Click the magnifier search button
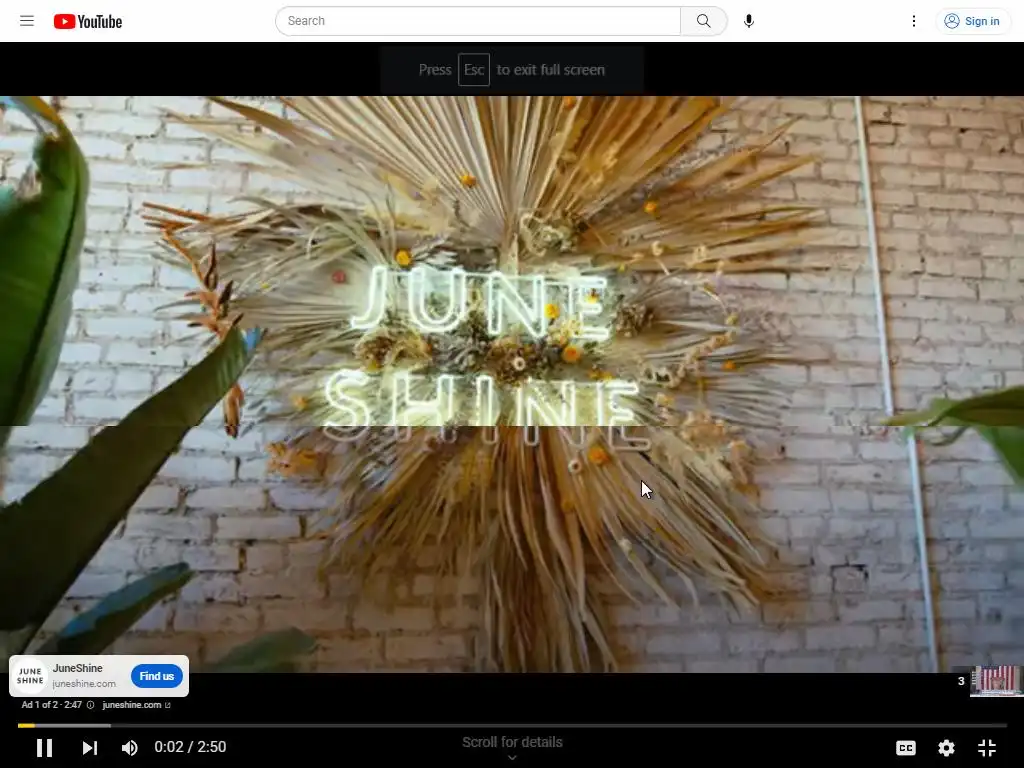Viewport: 1024px width, 768px height. (x=703, y=21)
